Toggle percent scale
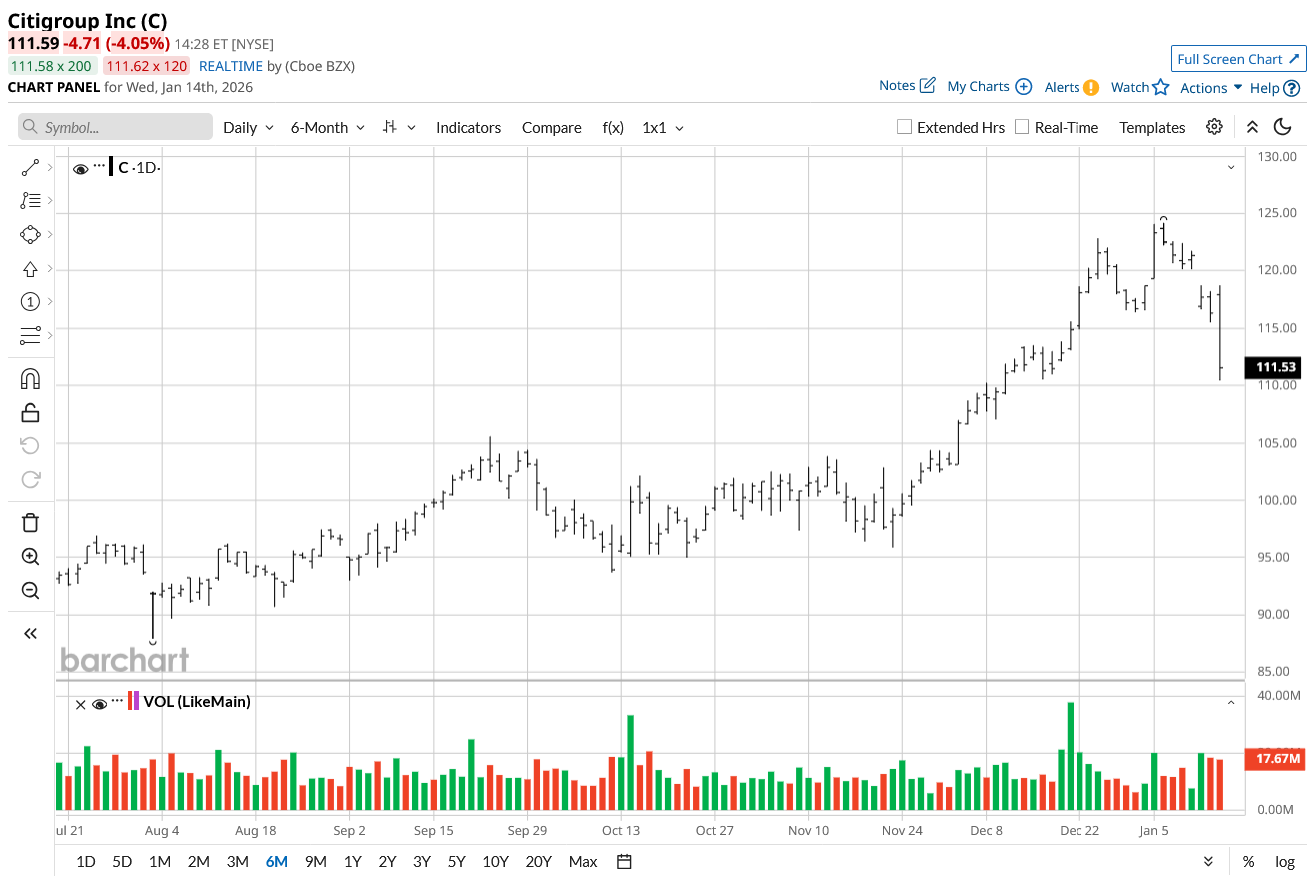1308x876 pixels. coord(1249,861)
